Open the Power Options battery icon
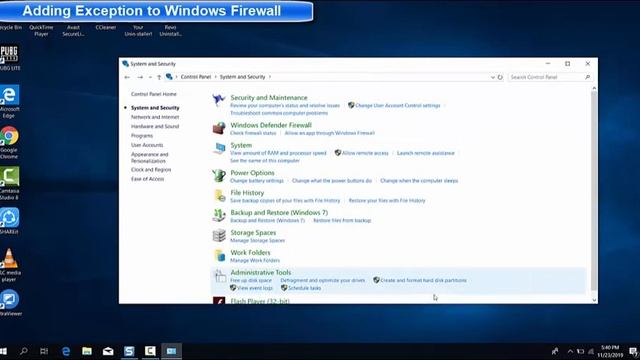 click(x=219, y=176)
